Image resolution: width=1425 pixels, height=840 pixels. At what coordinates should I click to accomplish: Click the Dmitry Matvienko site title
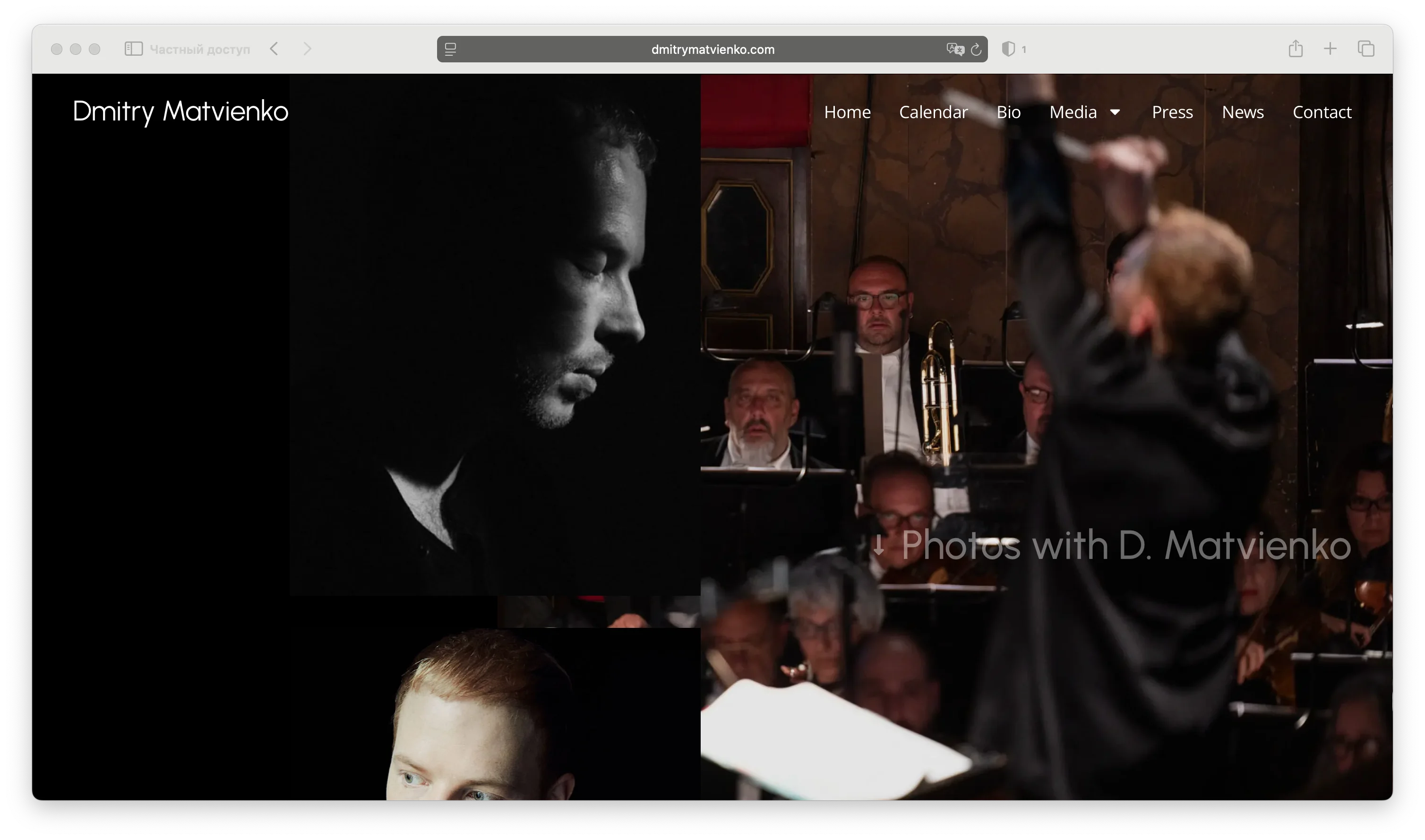coord(180,111)
